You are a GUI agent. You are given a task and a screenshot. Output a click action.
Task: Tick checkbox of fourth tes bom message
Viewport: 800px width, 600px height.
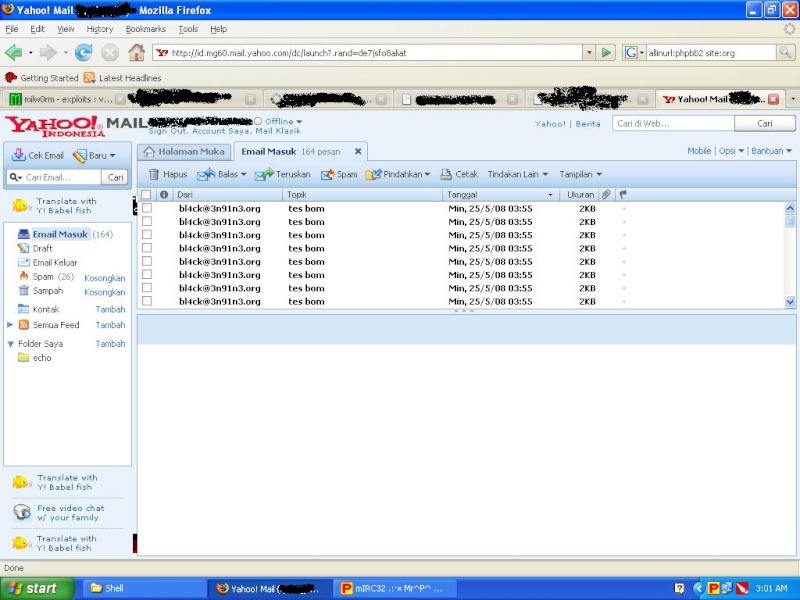pos(147,248)
